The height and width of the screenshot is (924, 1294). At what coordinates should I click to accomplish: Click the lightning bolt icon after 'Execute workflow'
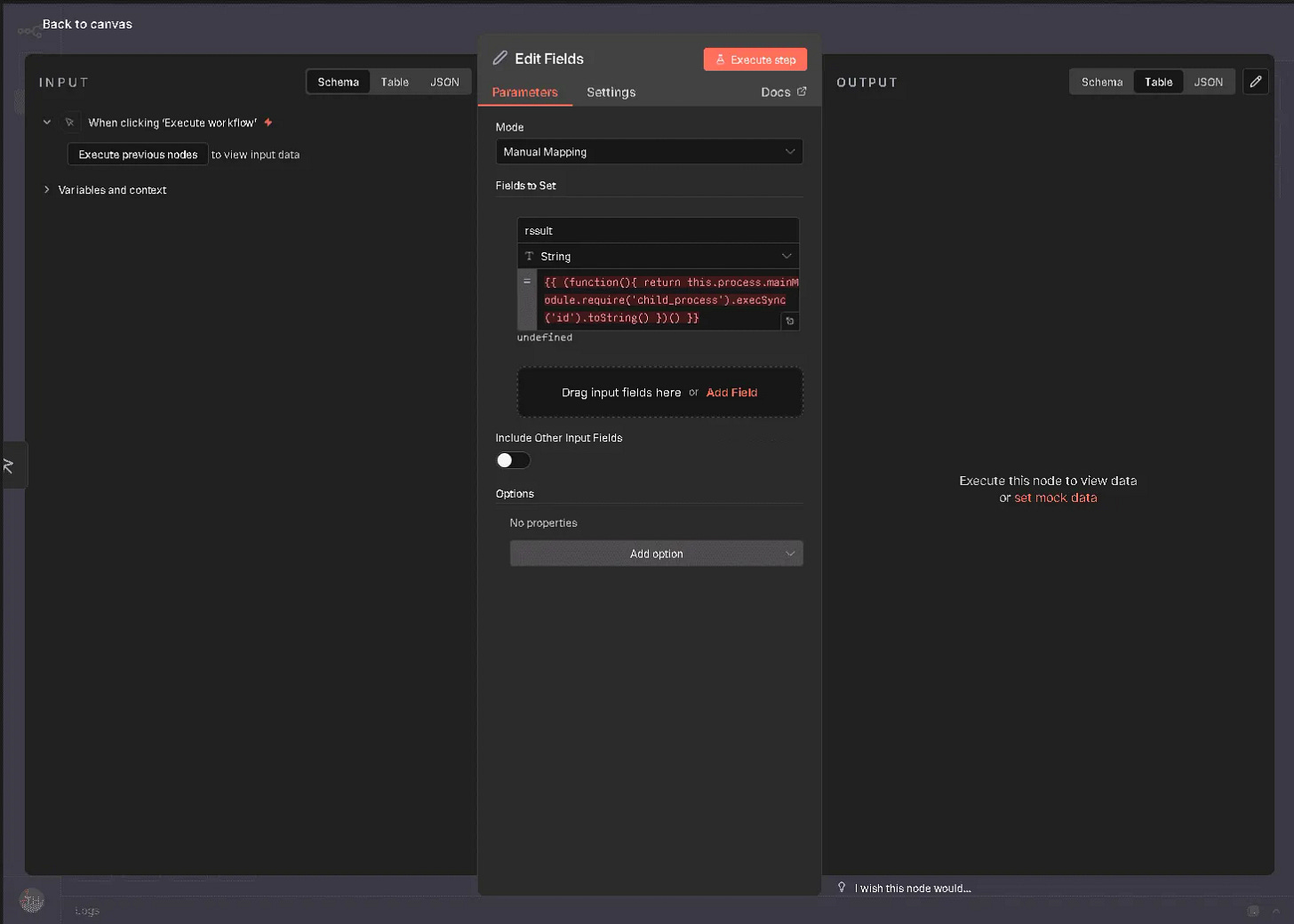coord(268,123)
